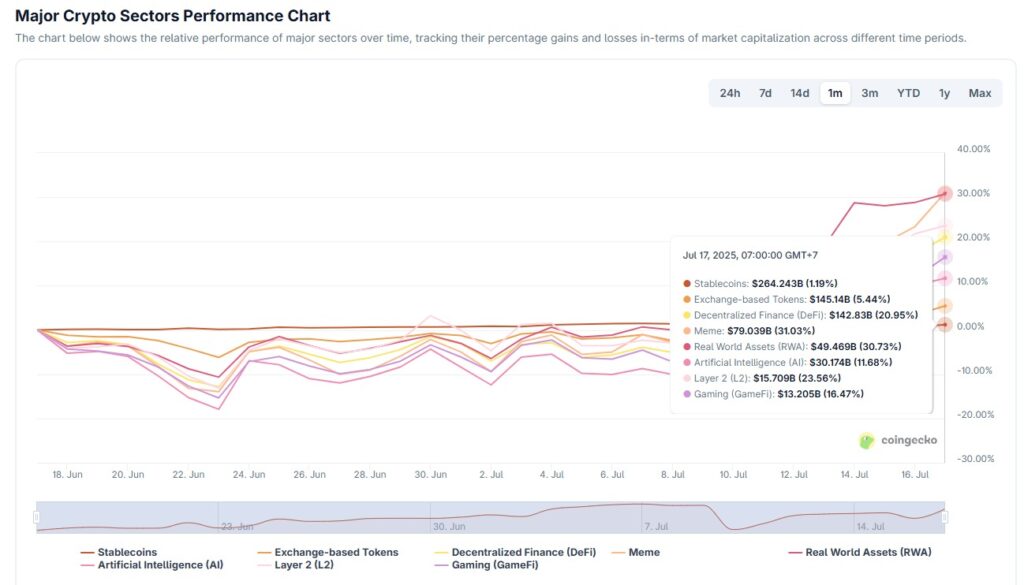Toggle the Meme sector line
This screenshot has width=1024, height=585.
pyautogui.click(x=643, y=551)
